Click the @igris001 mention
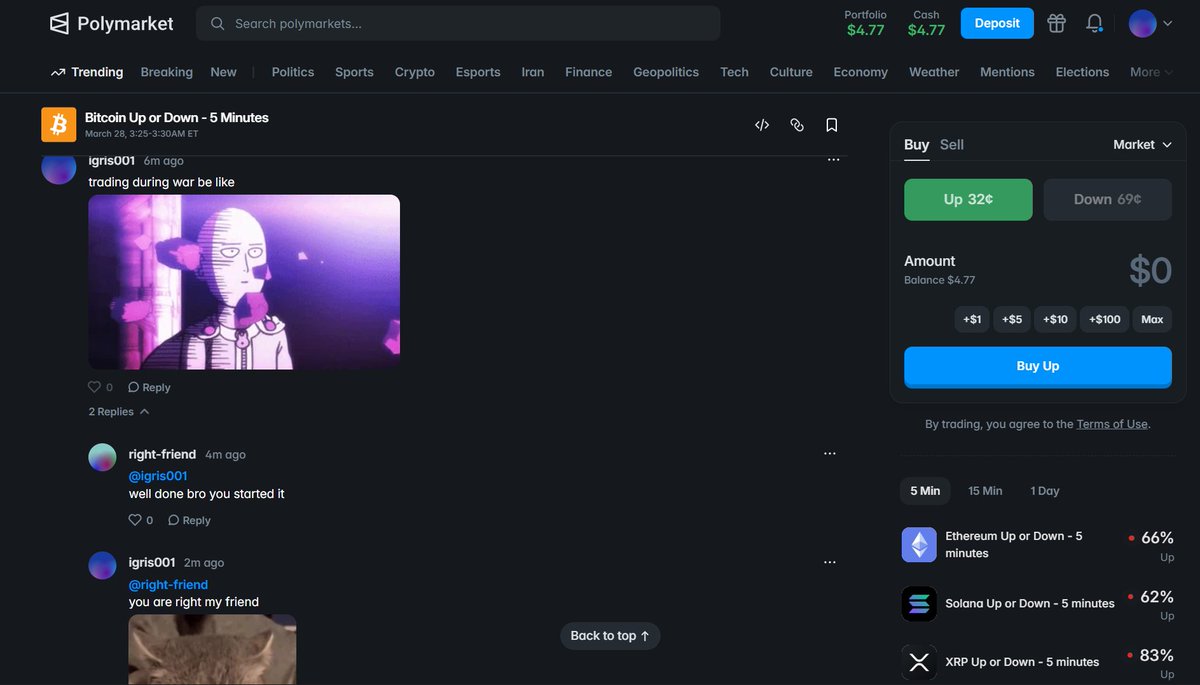 [x=158, y=476]
